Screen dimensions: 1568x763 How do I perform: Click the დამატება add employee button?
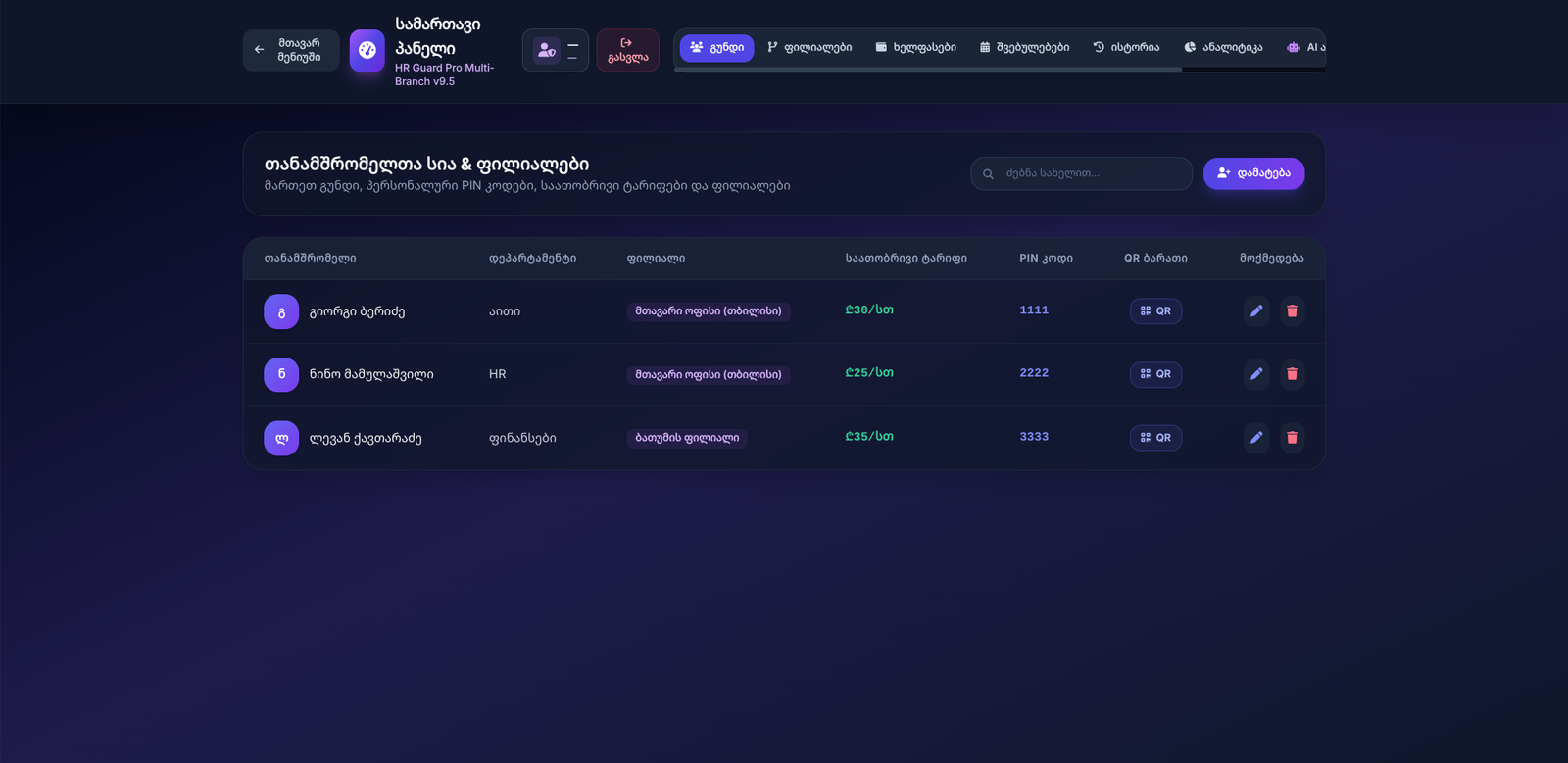1253,173
